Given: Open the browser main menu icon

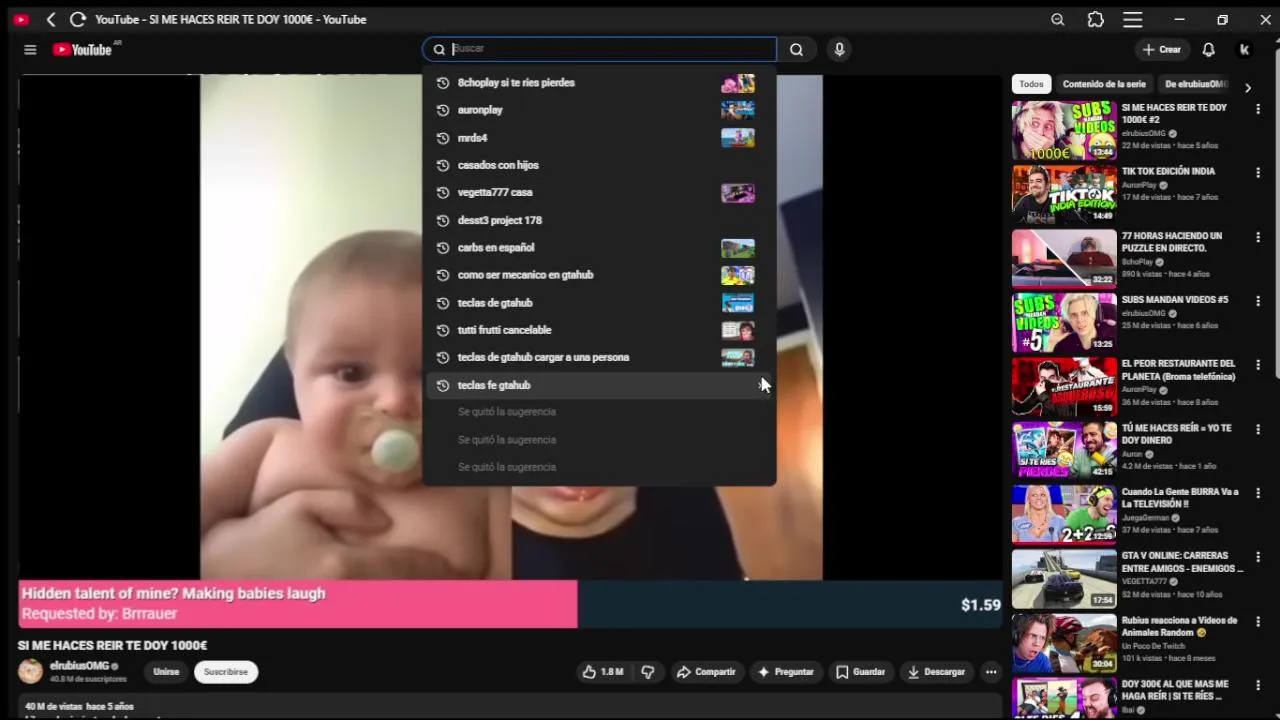Looking at the screenshot, I should (1133, 19).
